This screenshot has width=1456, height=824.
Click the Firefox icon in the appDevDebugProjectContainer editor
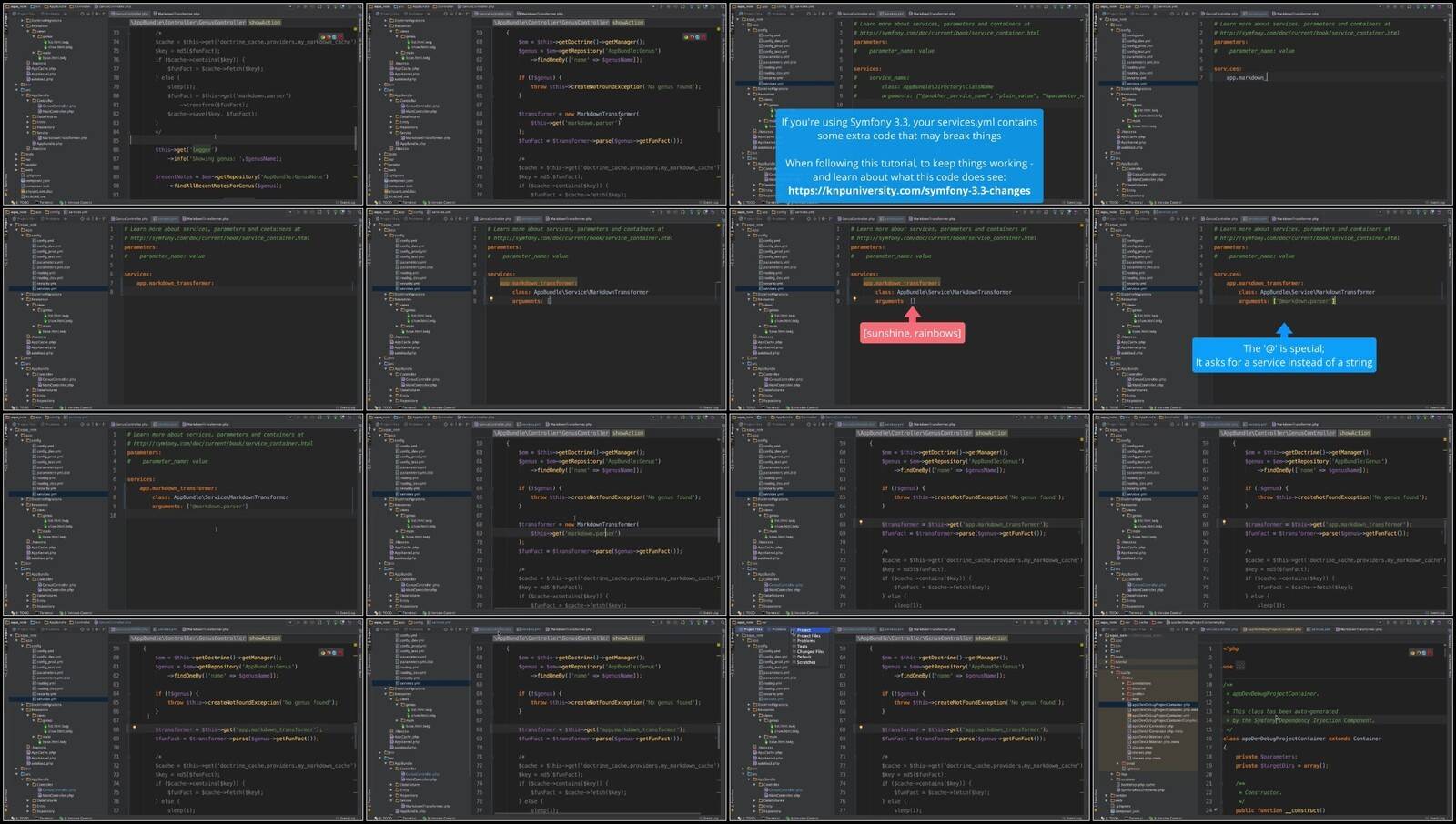(1419, 652)
